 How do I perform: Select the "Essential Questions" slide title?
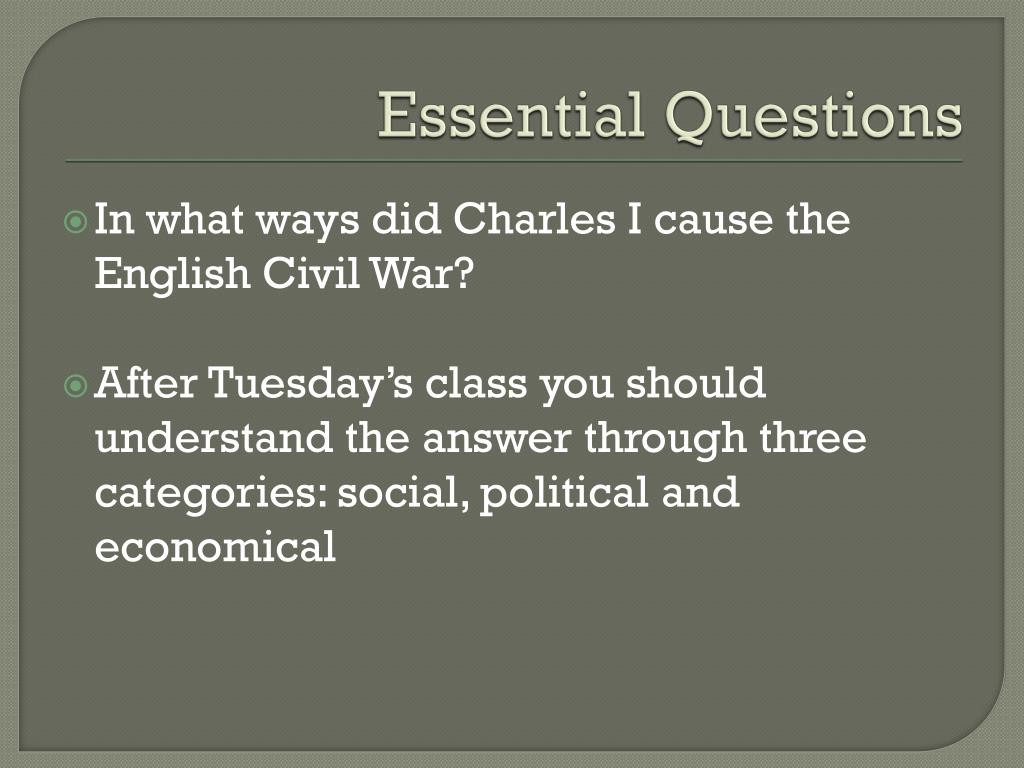pyautogui.click(x=670, y=116)
